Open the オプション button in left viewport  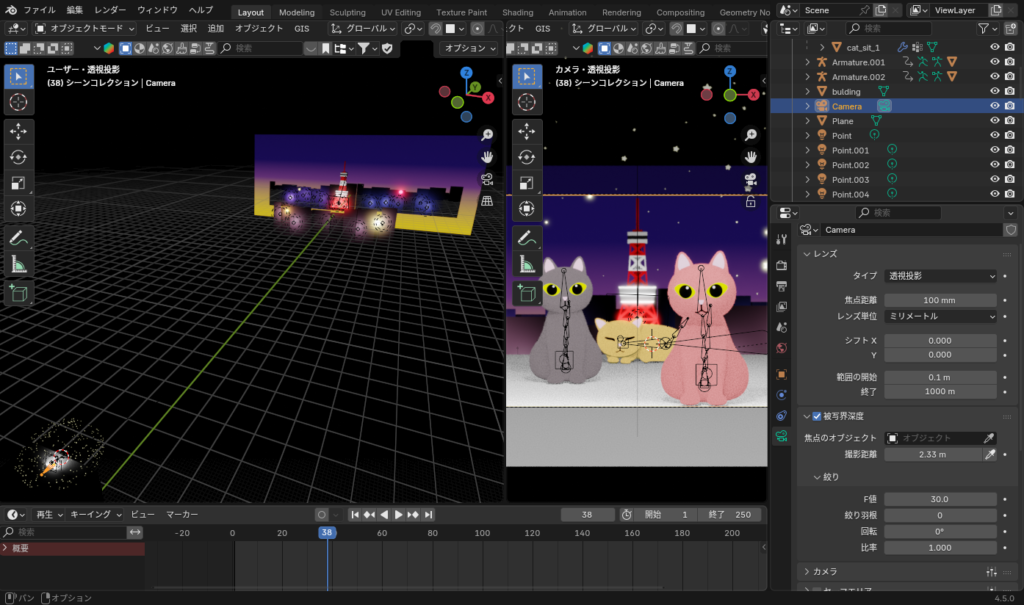pyautogui.click(x=470, y=48)
